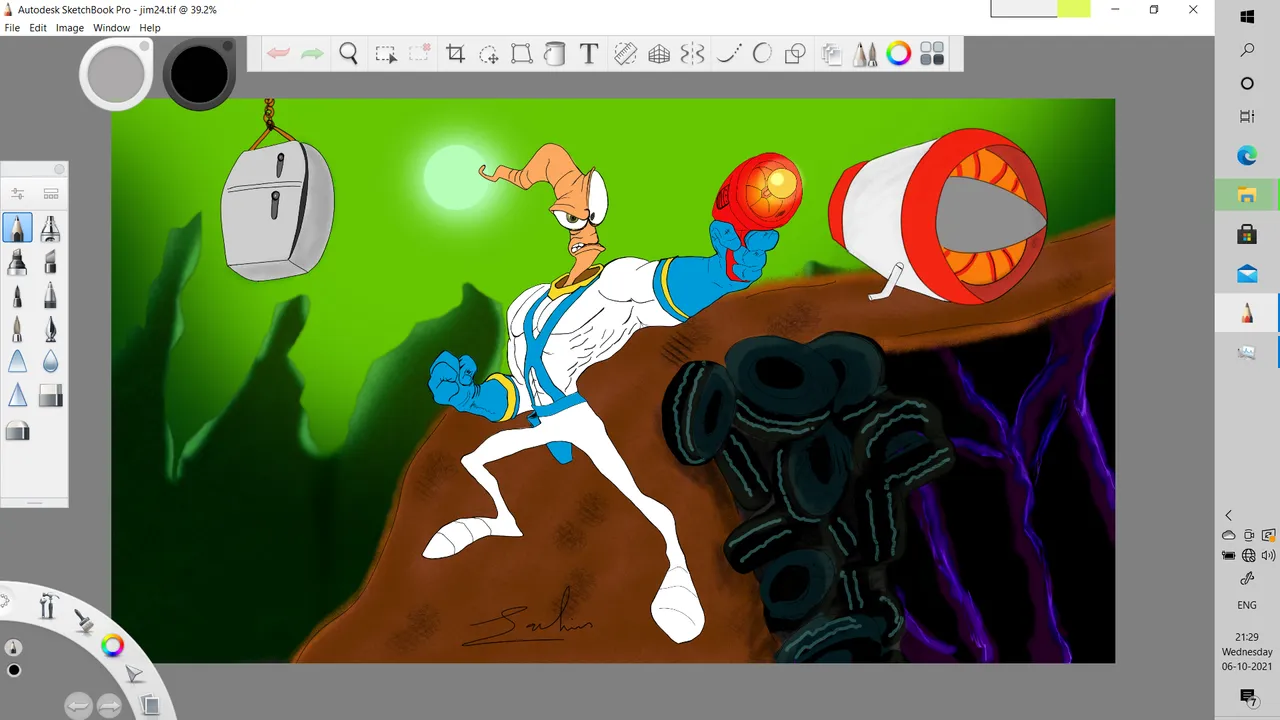Click the Deselect icon with red cross

(420, 54)
